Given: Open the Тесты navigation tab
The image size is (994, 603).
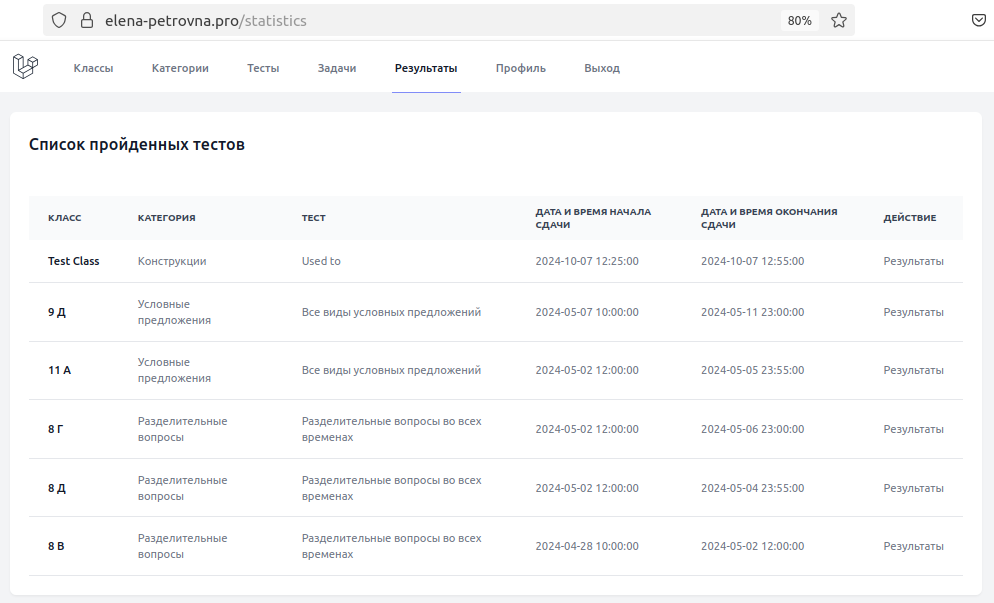Looking at the screenshot, I should [263, 68].
